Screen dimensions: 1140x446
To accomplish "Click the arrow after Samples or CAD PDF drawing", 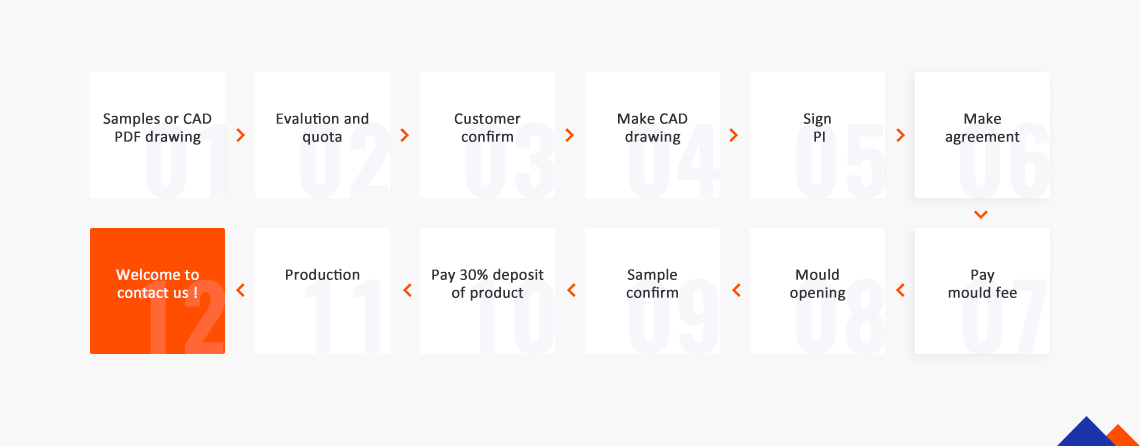I will click(x=240, y=135).
